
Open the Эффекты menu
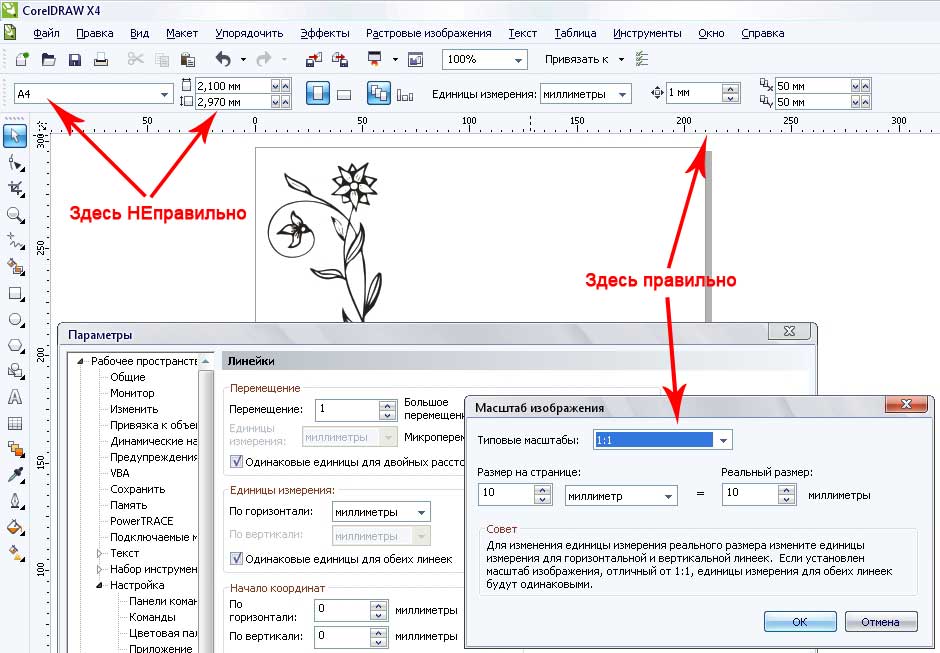(x=324, y=34)
